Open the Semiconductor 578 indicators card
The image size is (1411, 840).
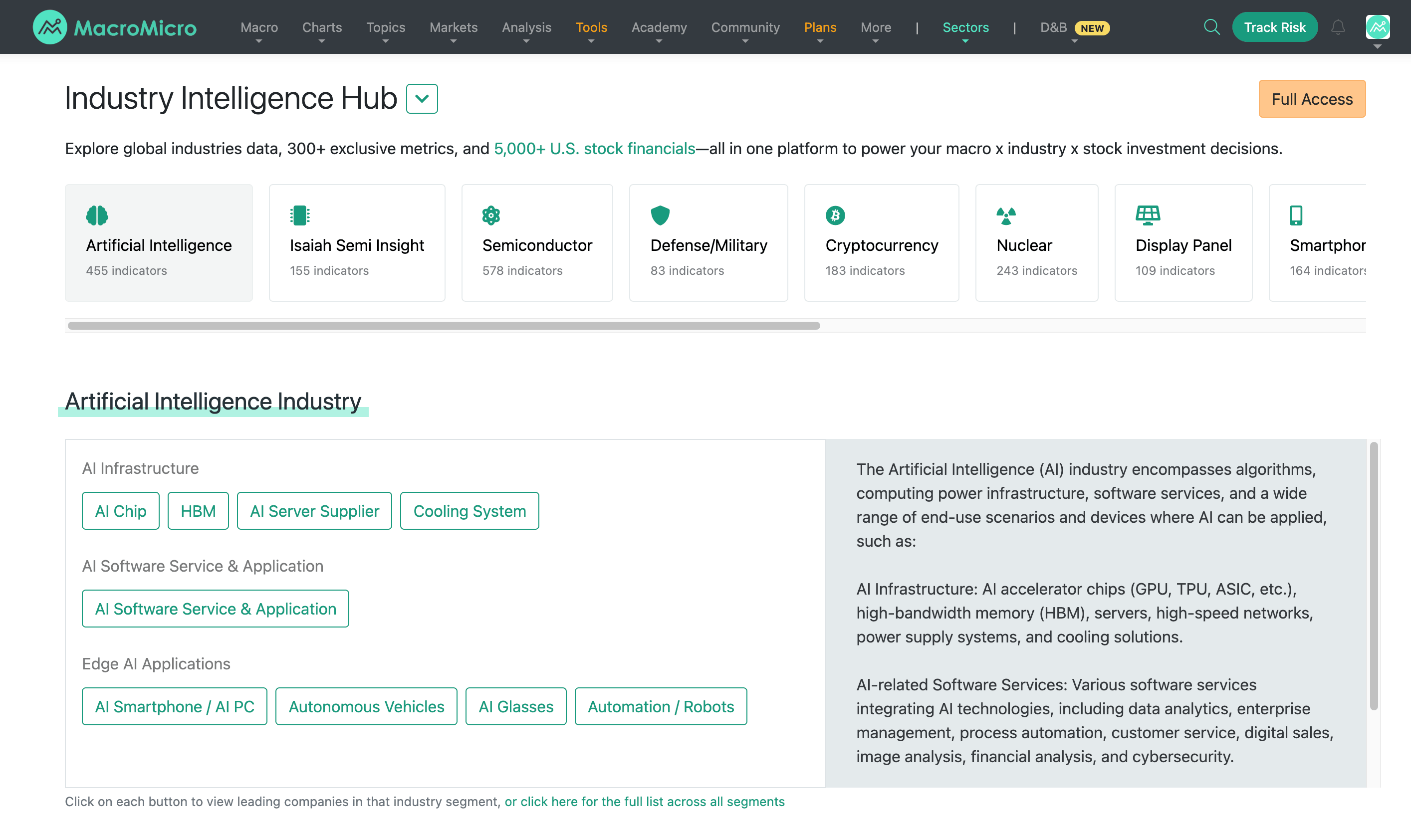click(537, 243)
